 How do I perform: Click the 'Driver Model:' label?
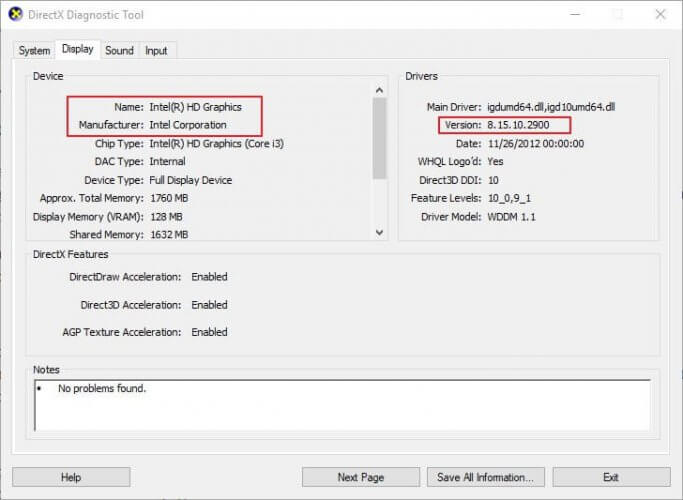click(451, 217)
